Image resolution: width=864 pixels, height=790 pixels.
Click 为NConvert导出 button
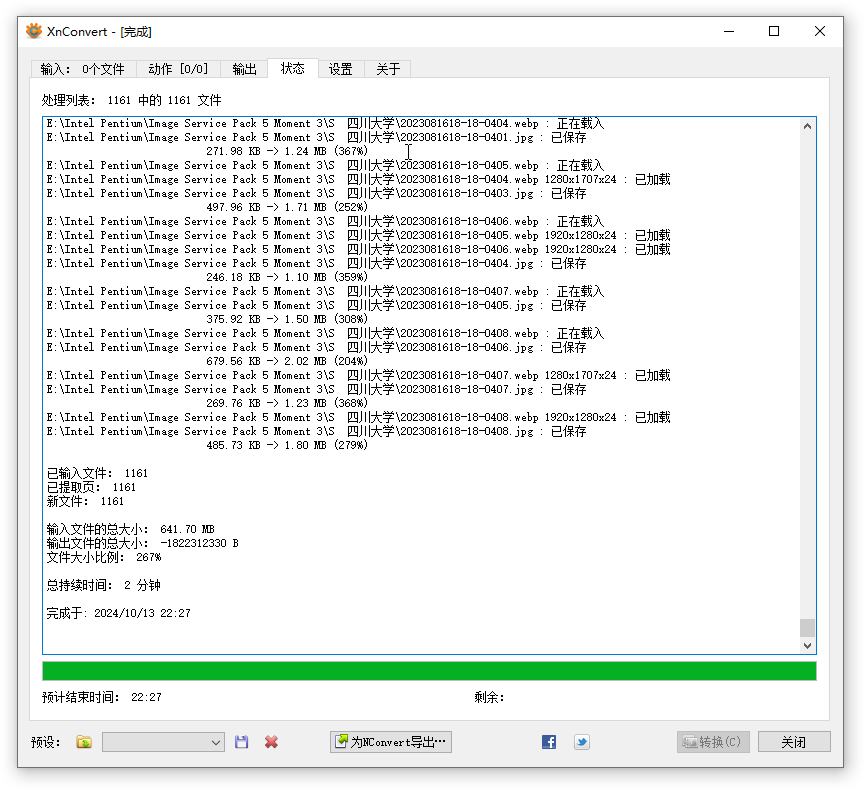[x=391, y=742]
